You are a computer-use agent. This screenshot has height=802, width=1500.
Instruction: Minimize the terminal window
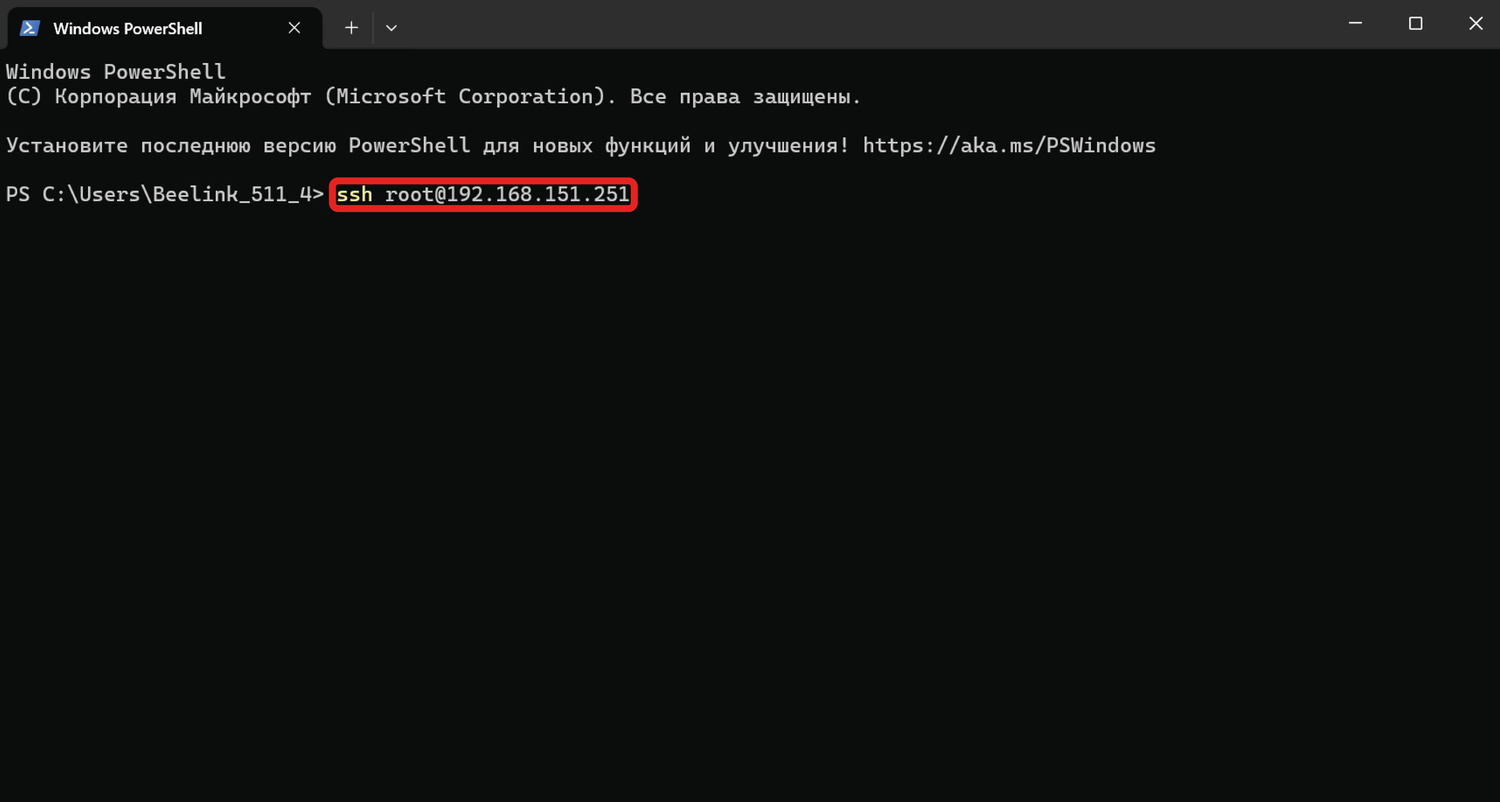coord(1355,24)
